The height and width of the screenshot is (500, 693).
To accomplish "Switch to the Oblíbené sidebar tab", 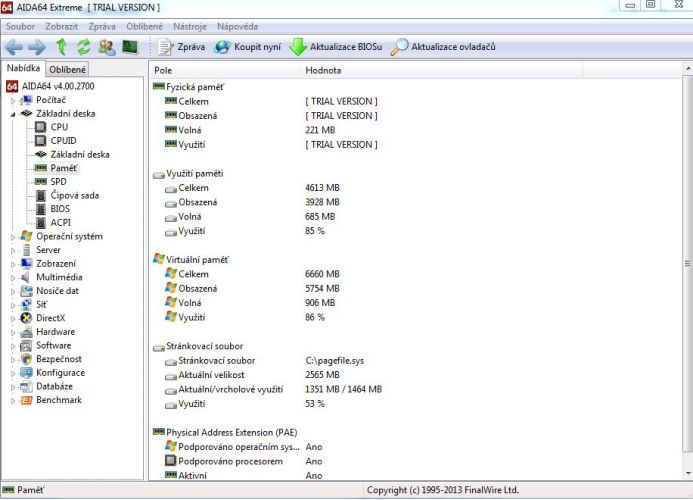I will 68,69.
